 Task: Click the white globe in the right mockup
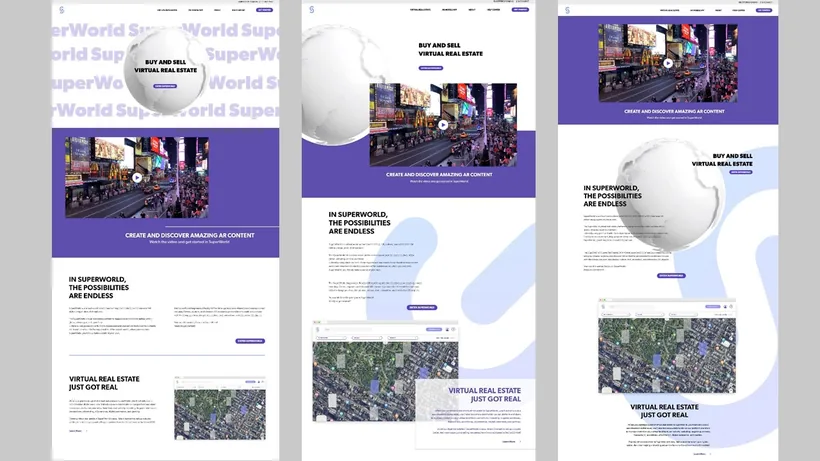[670, 194]
